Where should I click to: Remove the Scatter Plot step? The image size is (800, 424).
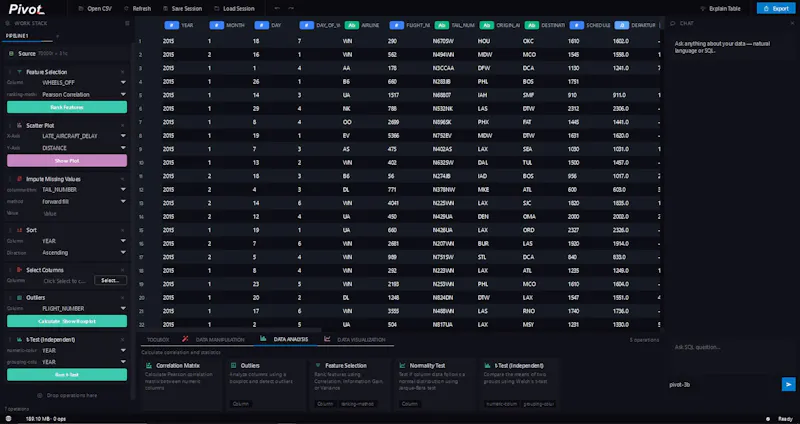122,126
